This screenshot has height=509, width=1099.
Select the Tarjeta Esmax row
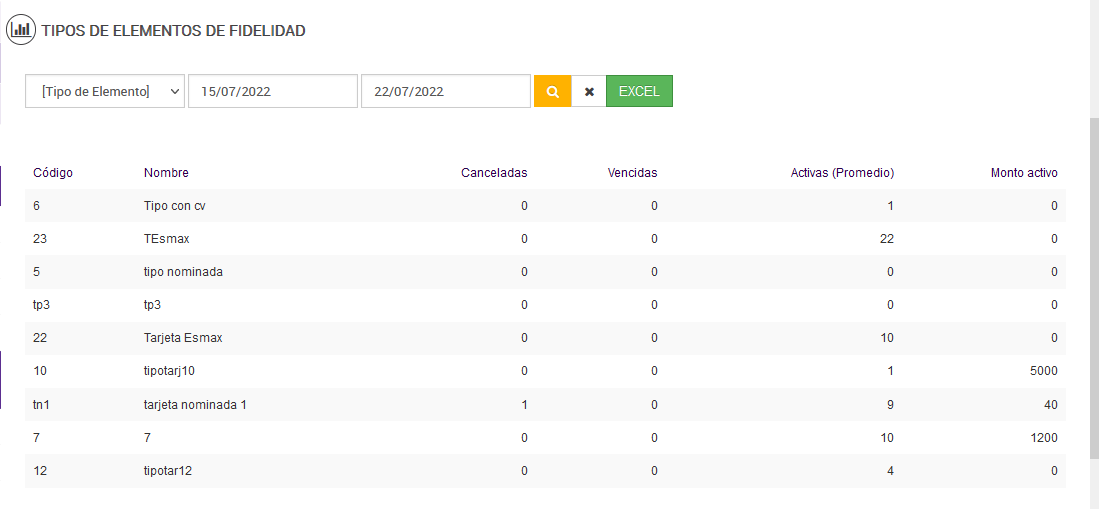[x=183, y=338]
